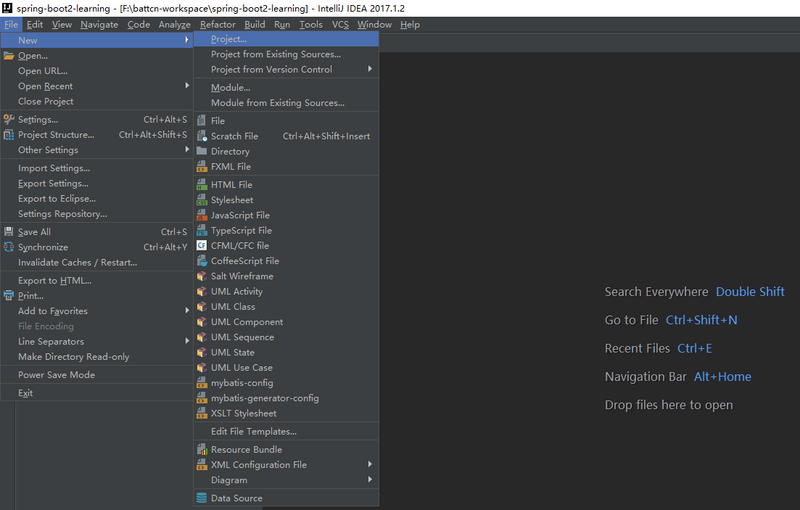The height and width of the screenshot is (510, 800).
Task: Click the Resource Bundle icon
Action: (202, 449)
